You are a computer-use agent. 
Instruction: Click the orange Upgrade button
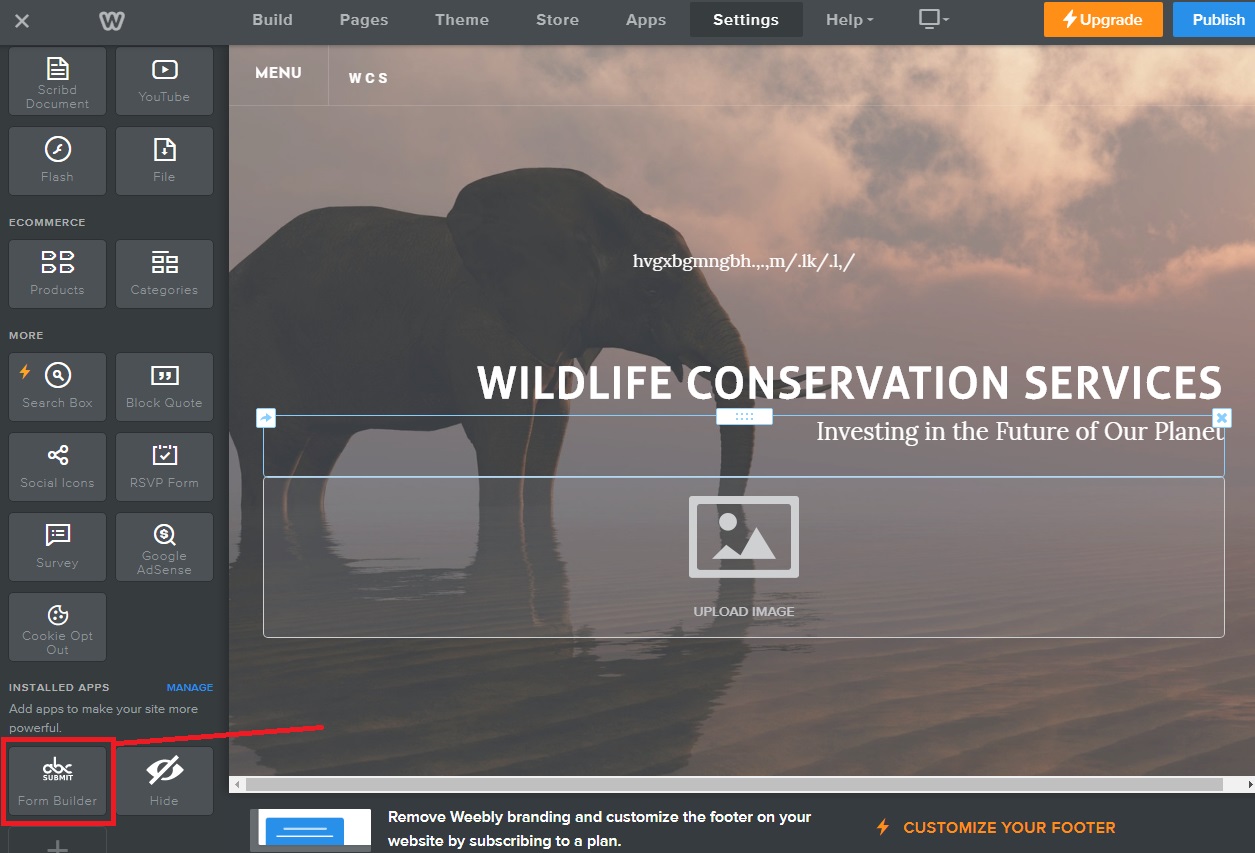click(x=1103, y=20)
